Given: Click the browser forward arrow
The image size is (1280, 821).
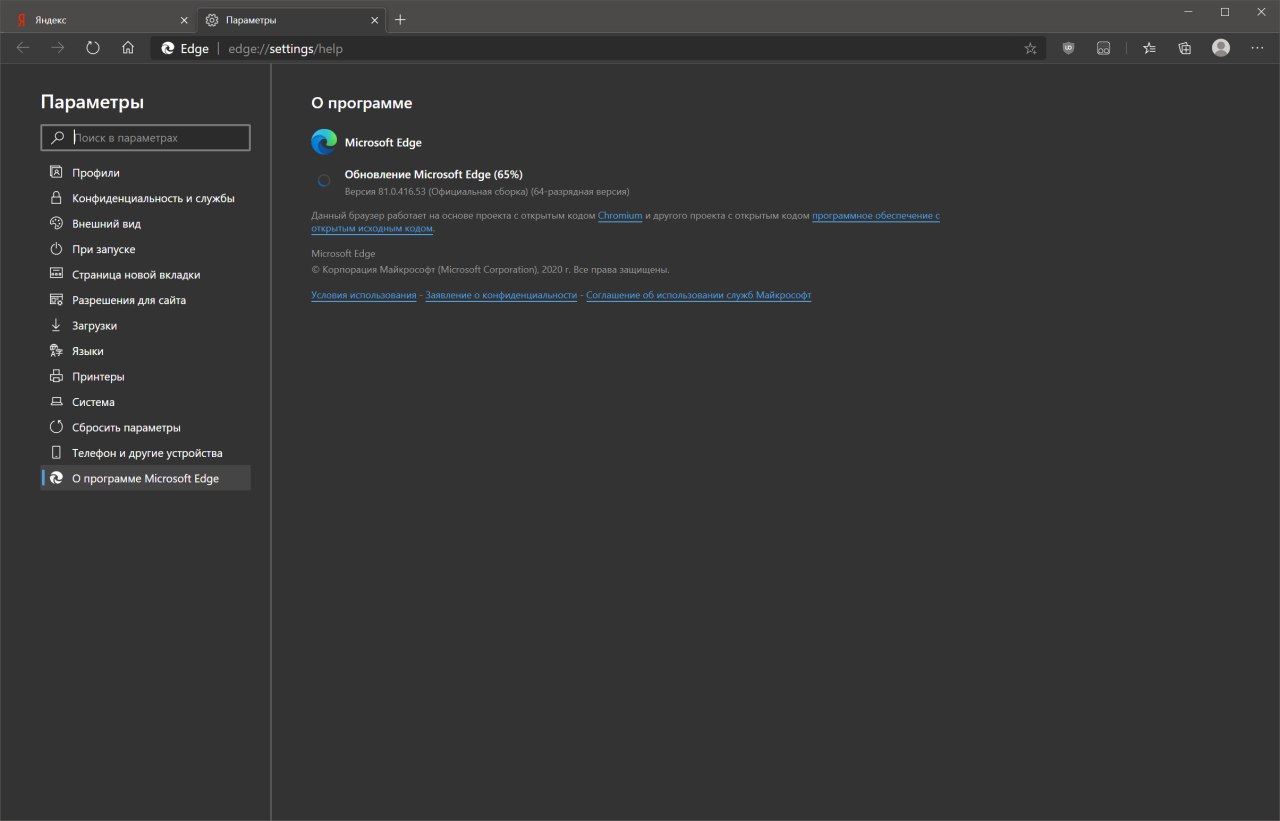Looking at the screenshot, I should tap(58, 48).
